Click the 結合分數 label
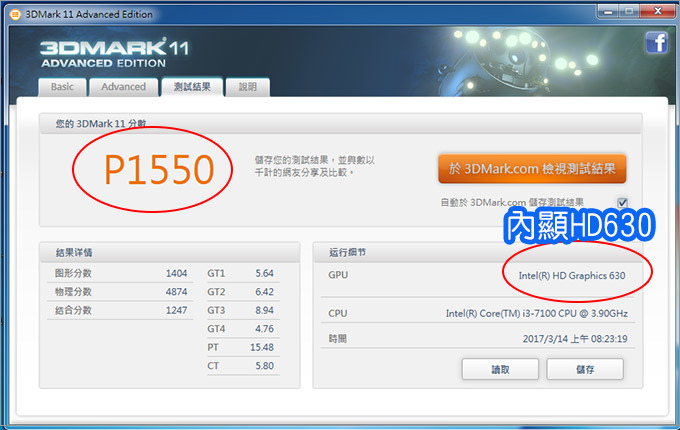680x430 pixels. click(73, 310)
